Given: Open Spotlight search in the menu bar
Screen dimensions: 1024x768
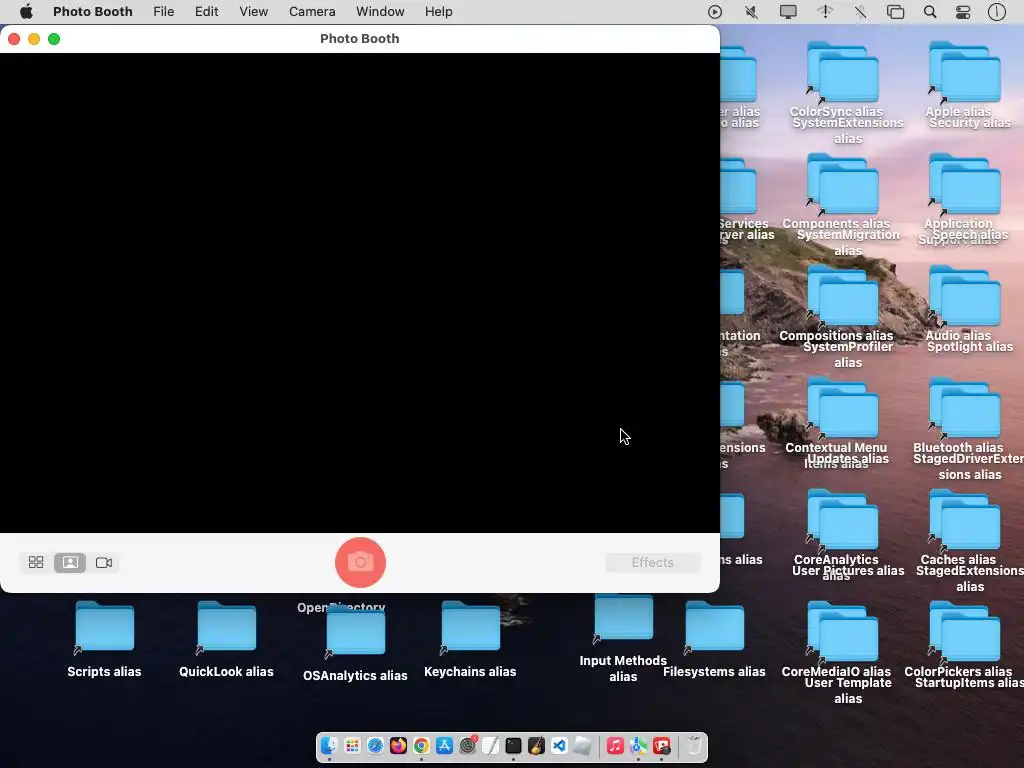Looking at the screenshot, I should (930, 12).
